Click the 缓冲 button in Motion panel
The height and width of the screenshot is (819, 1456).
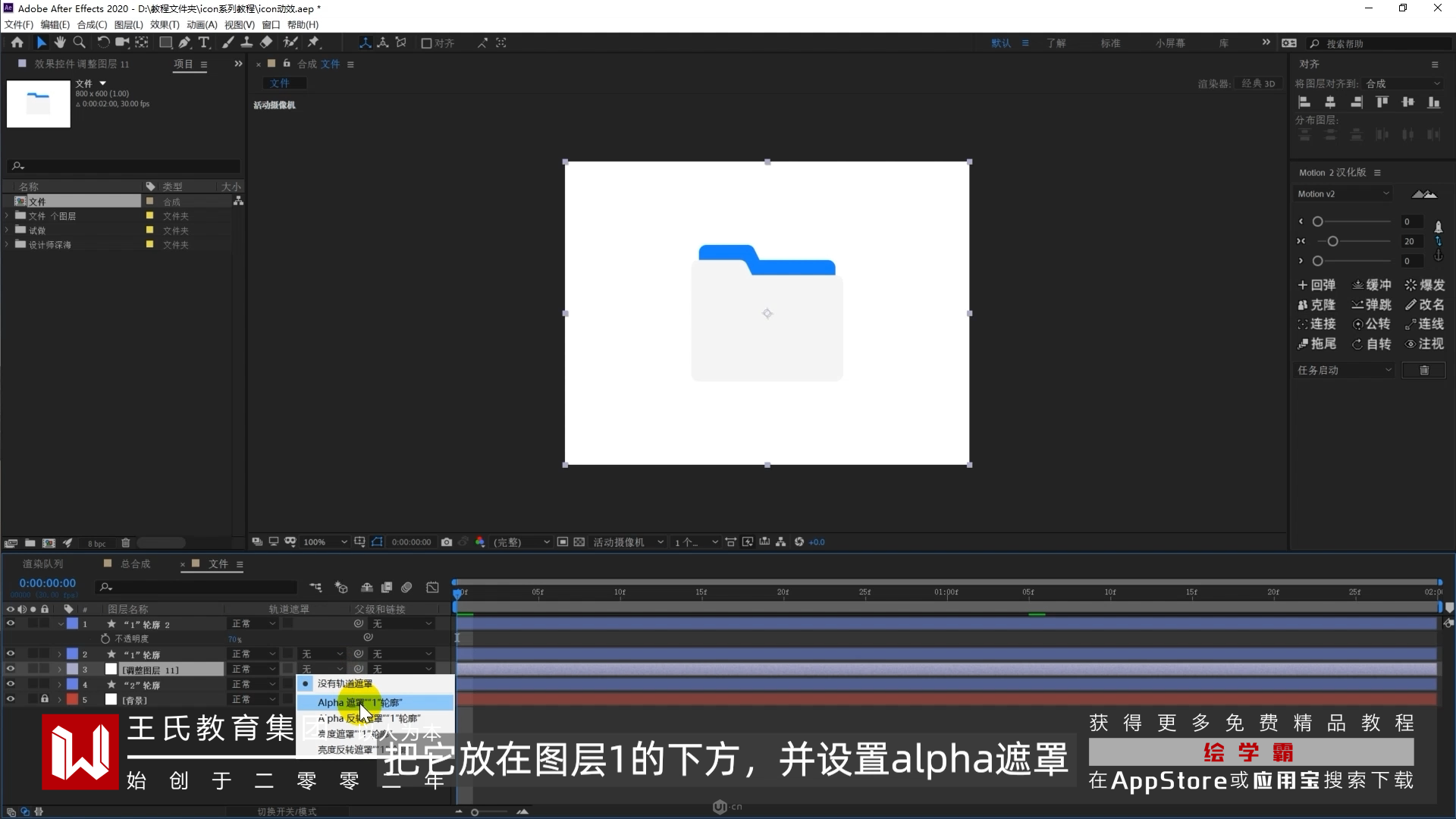click(x=1372, y=285)
